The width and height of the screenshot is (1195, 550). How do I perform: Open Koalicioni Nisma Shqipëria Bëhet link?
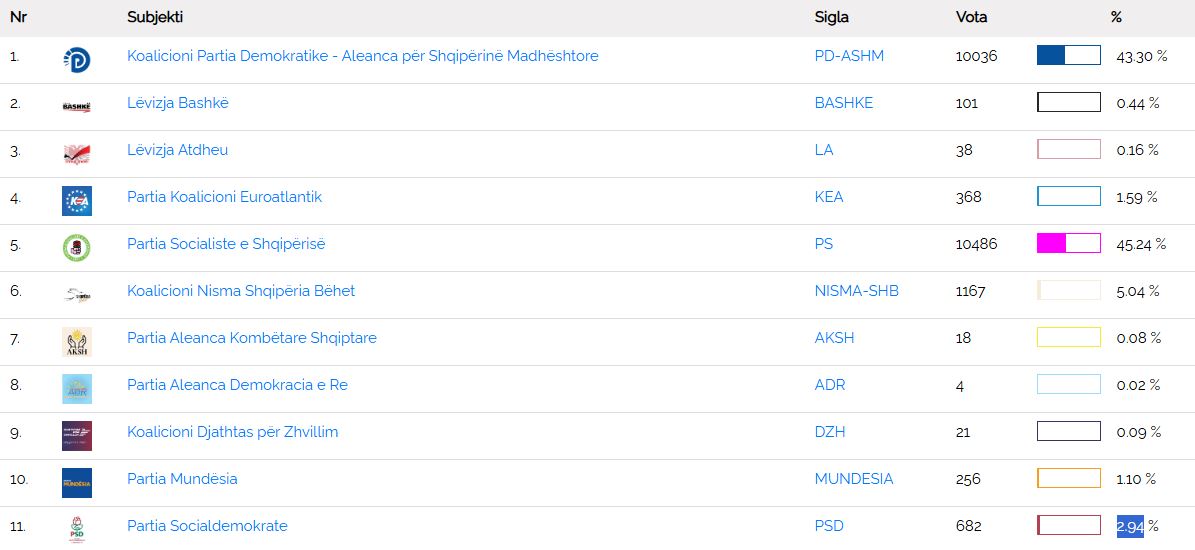(241, 291)
